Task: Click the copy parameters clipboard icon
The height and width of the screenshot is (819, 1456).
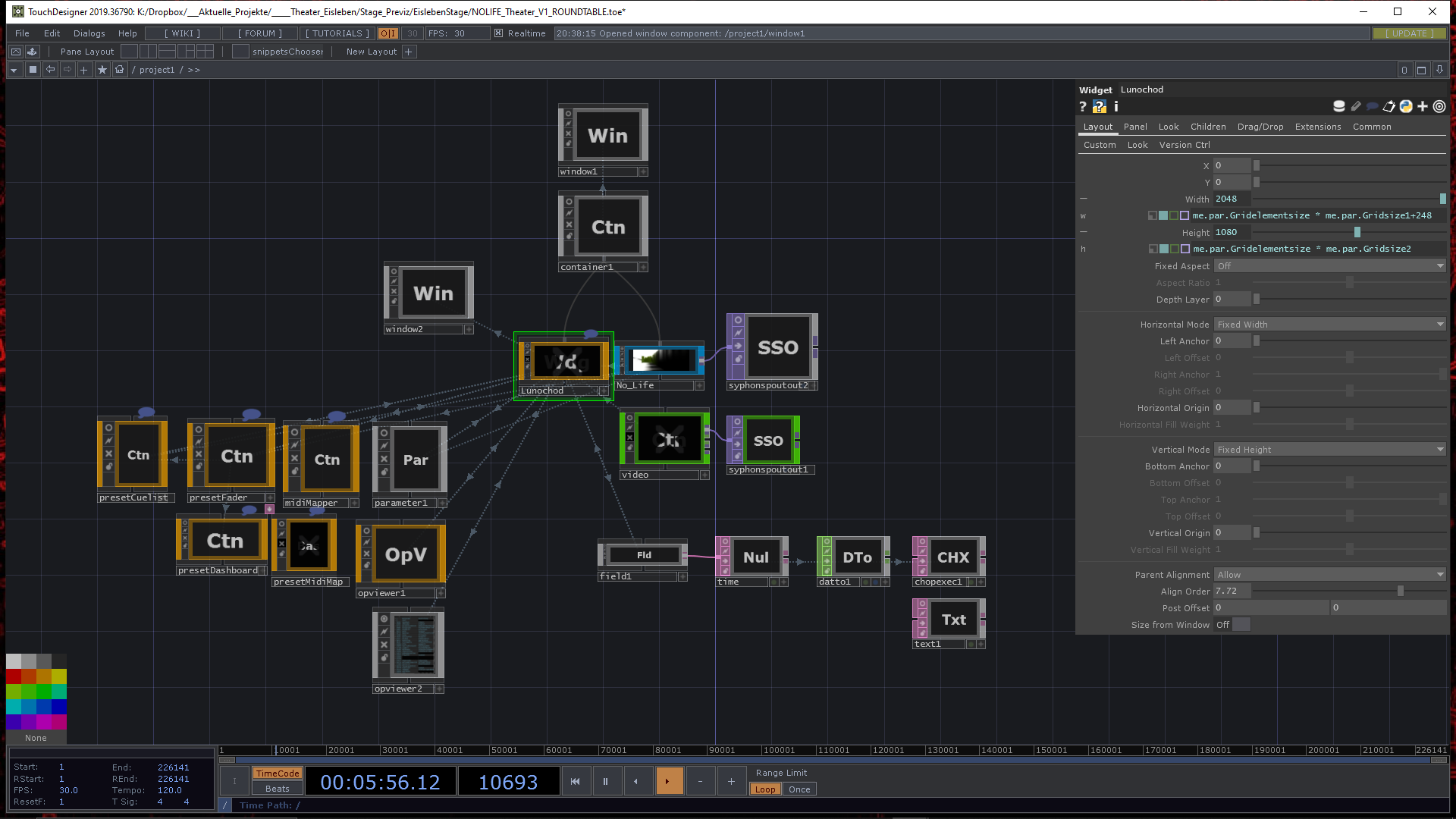Action: tap(1389, 107)
